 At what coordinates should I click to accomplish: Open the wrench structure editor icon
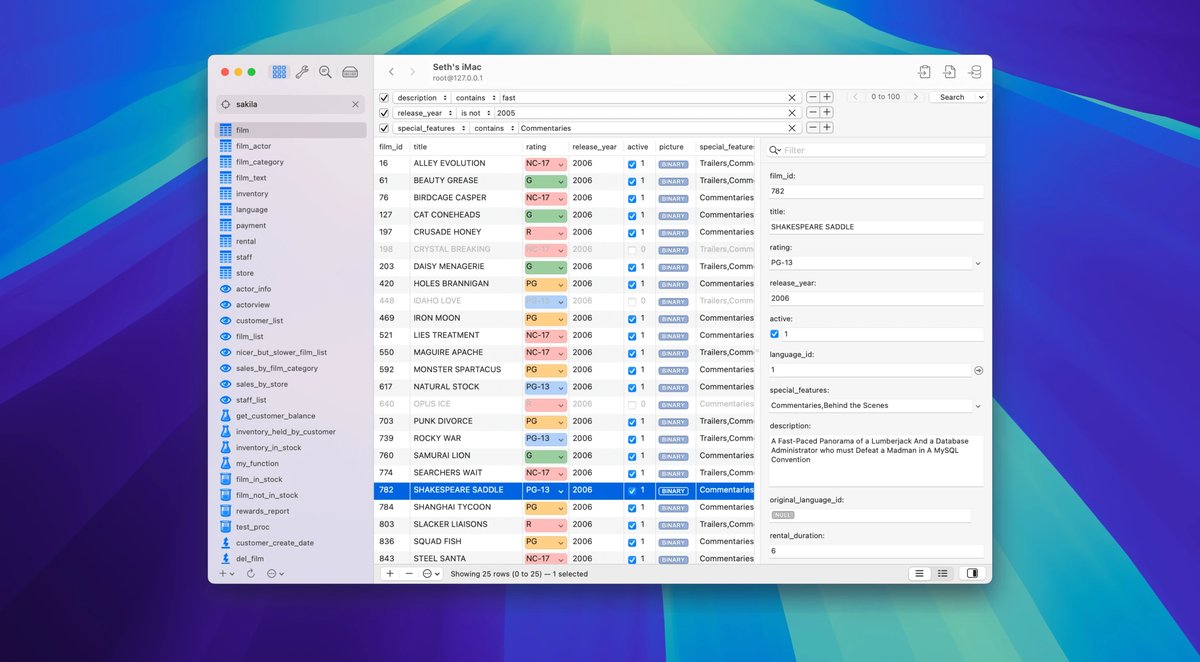coord(302,72)
